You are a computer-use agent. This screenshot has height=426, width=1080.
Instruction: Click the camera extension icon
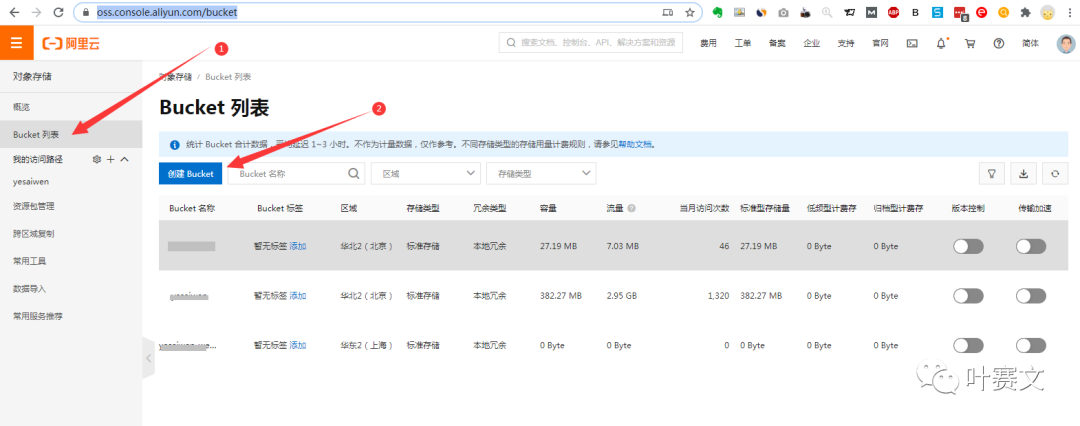click(x=783, y=12)
